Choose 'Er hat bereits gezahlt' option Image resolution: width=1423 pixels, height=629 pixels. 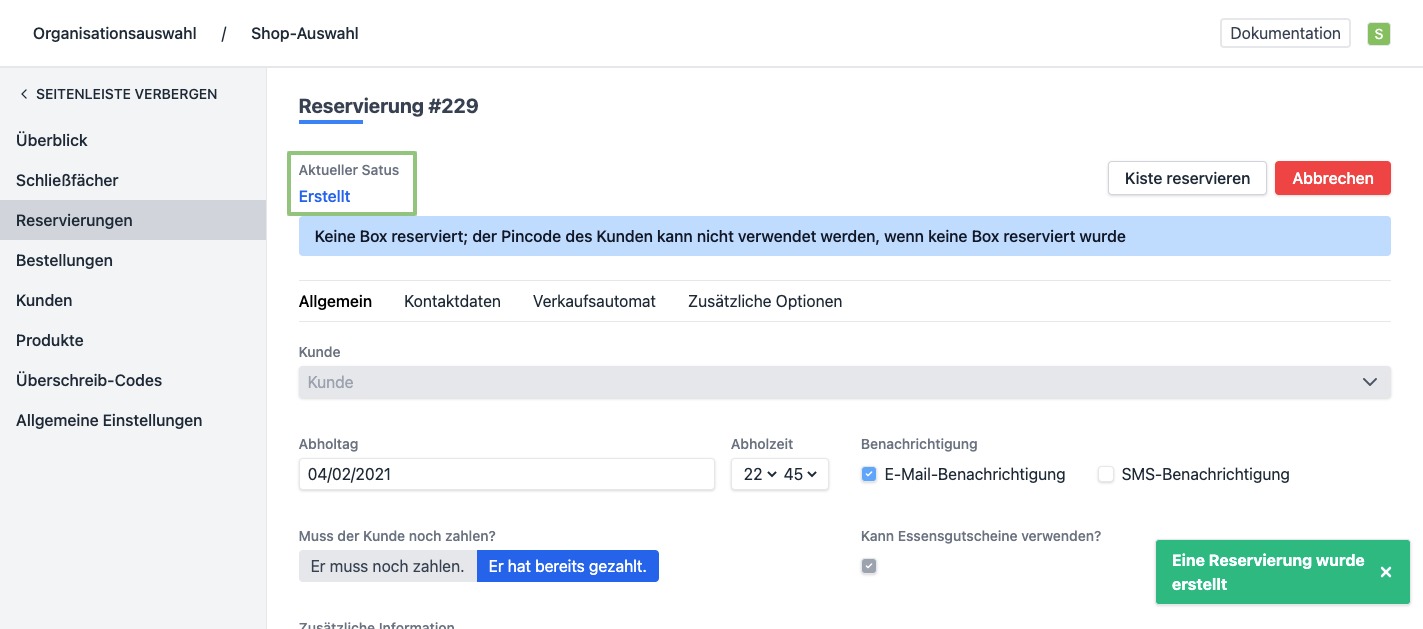tap(567, 566)
